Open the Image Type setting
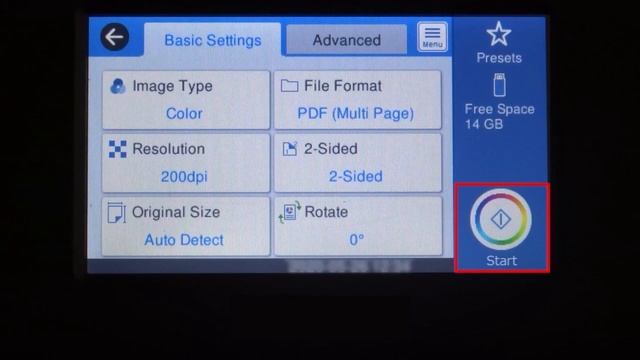This screenshot has height=360, width=640. (x=186, y=100)
